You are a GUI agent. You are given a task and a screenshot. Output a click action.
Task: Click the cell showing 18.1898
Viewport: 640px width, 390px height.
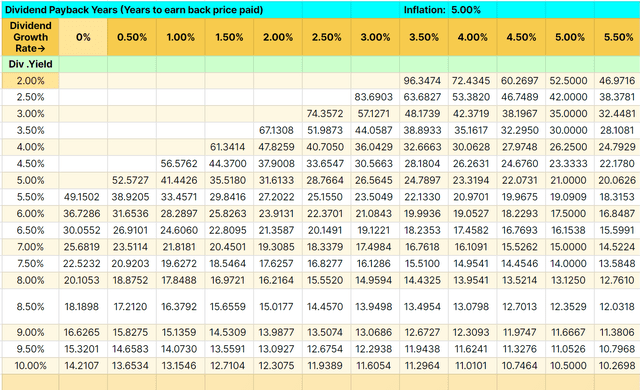pyautogui.click(x=83, y=306)
